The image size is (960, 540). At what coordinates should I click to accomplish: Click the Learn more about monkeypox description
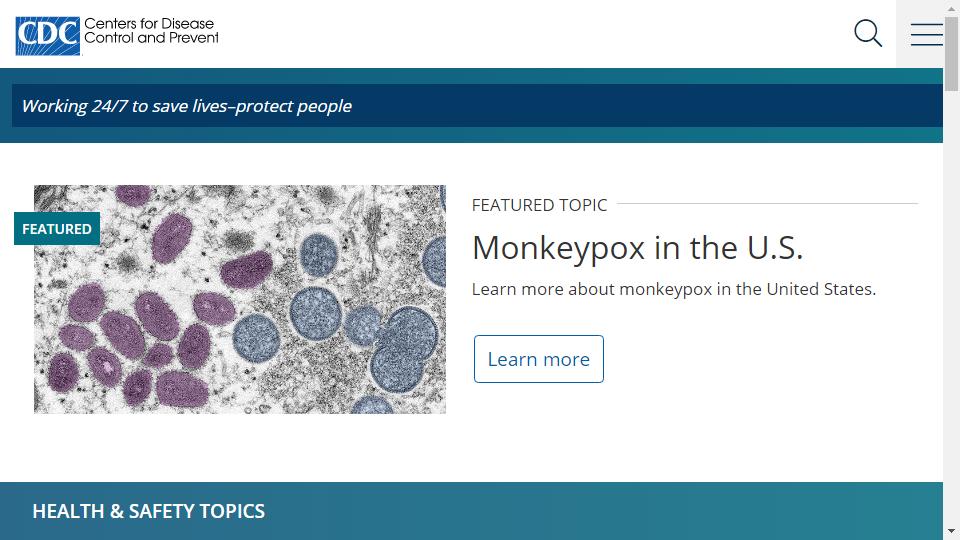[673, 289]
